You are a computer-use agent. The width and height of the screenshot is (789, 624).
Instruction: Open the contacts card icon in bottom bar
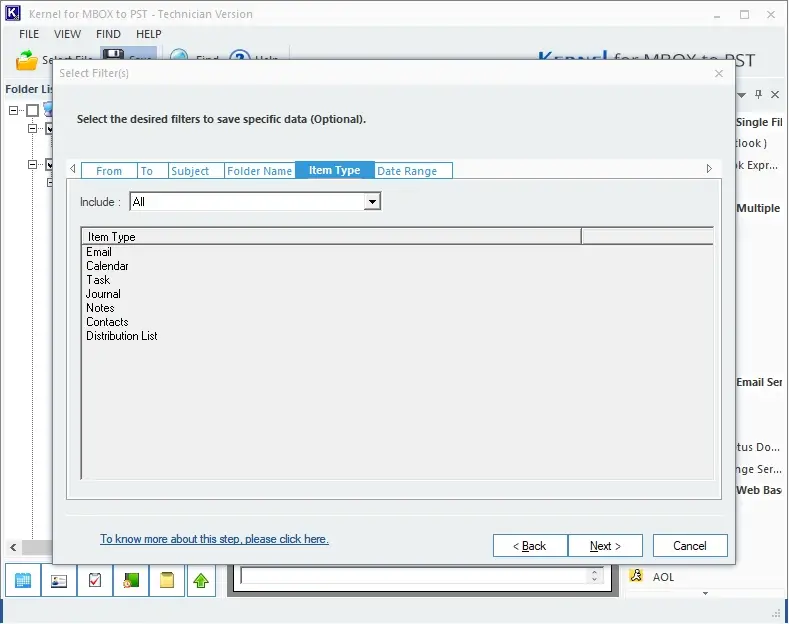coord(59,581)
